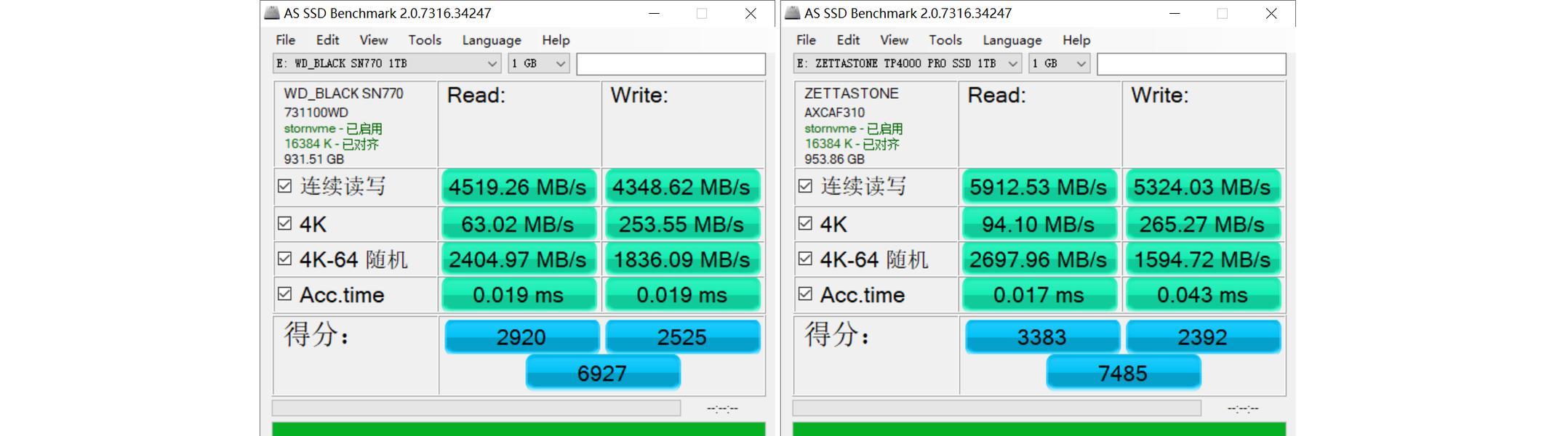Open File menu in right window
Image resolution: width=1568 pixels, height=436 pixels.
(x=806, y=40)
